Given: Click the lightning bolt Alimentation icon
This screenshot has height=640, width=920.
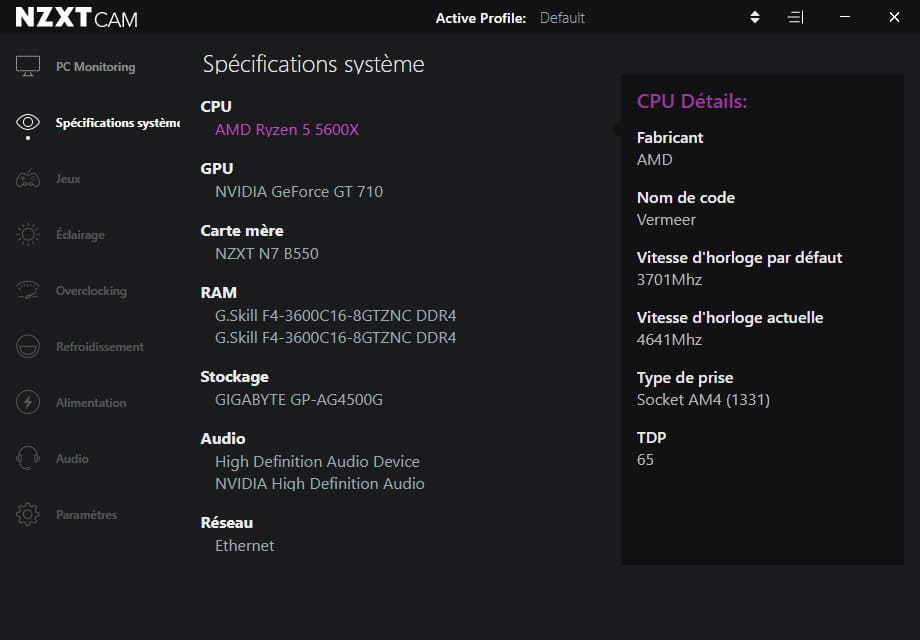Looking at the screenshot, I should (28, 402).
